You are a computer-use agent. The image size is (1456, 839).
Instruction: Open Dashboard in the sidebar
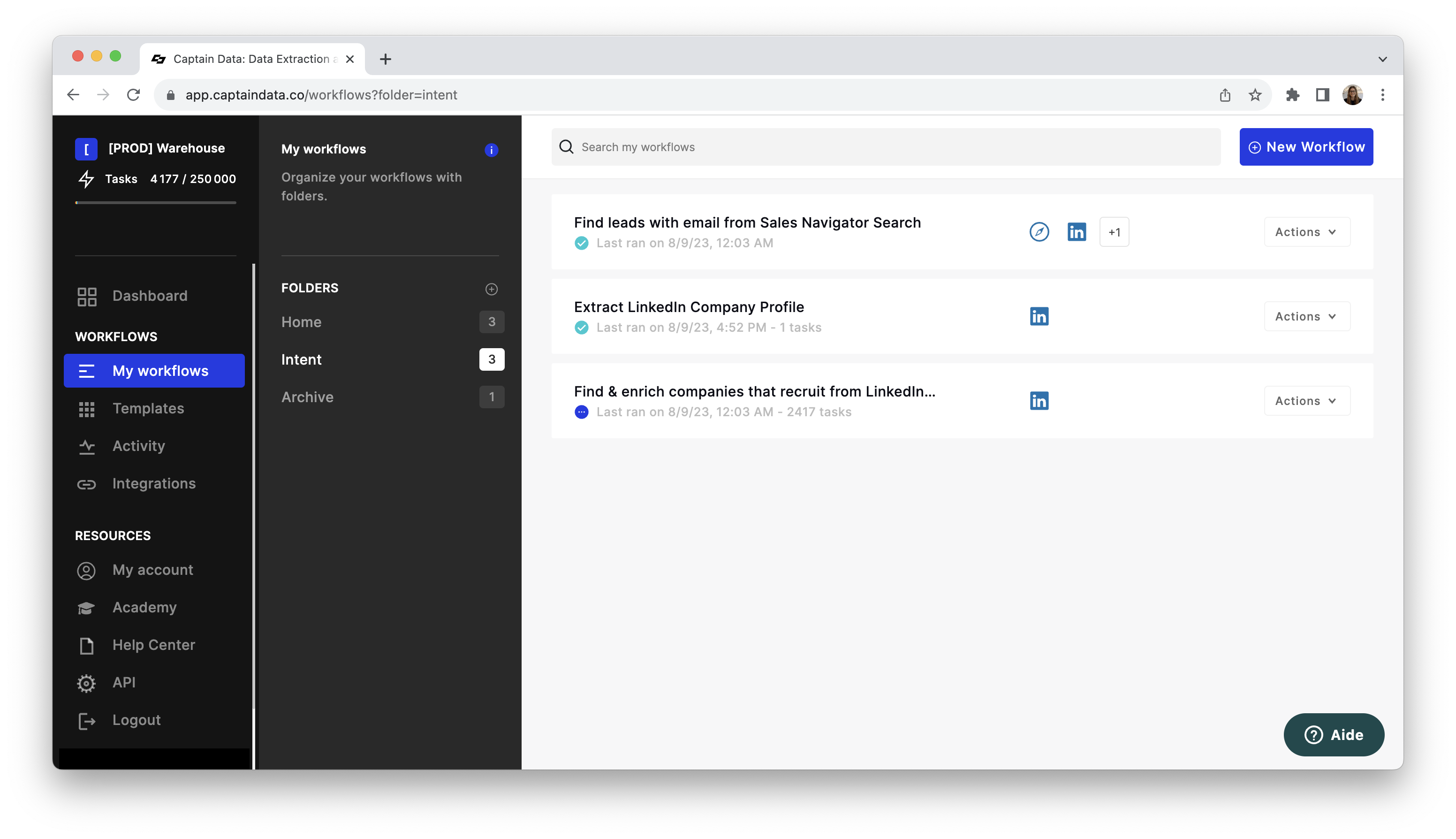[154, 296]
